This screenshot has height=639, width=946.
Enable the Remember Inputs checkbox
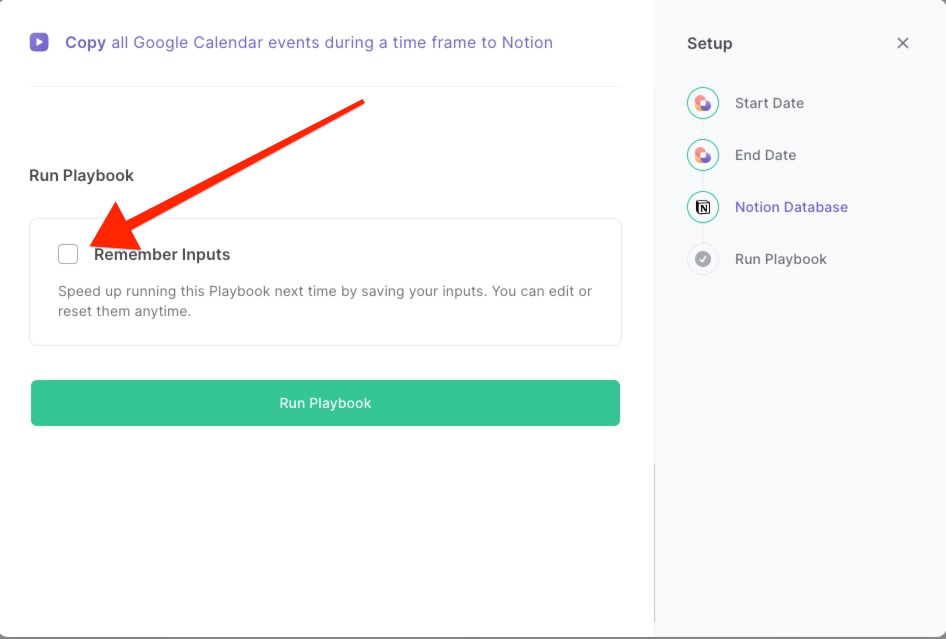click(x=68, y=254)
